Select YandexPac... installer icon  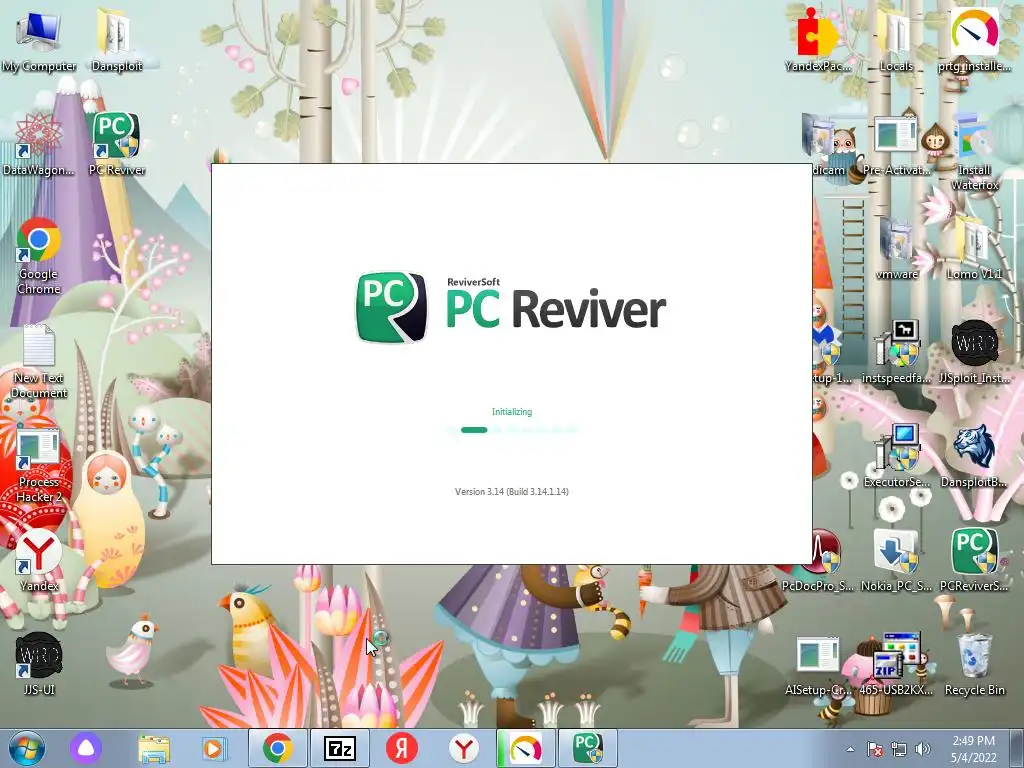(818, 40)
